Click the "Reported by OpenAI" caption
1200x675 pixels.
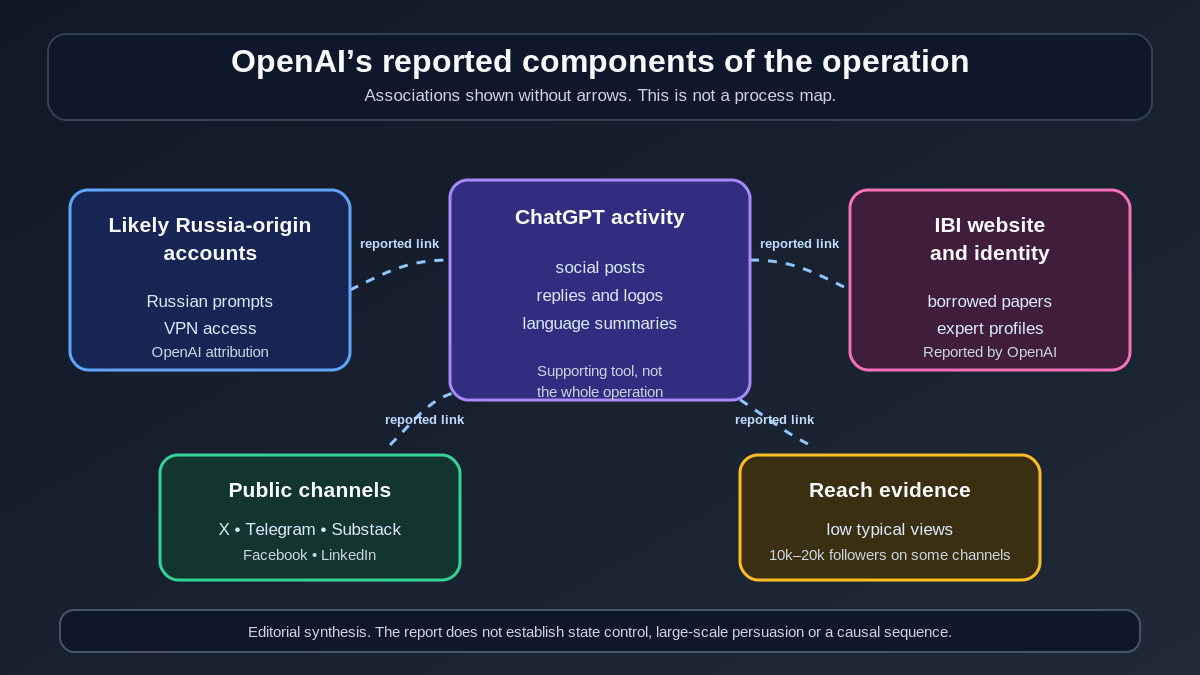pos(990,352)
